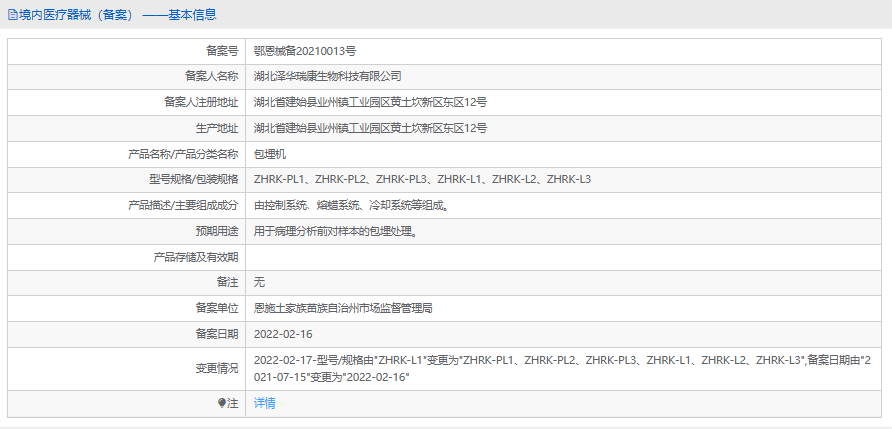
Task: Select the product name 包埋机
Action: pyautogui.click(x=270, y=154)
